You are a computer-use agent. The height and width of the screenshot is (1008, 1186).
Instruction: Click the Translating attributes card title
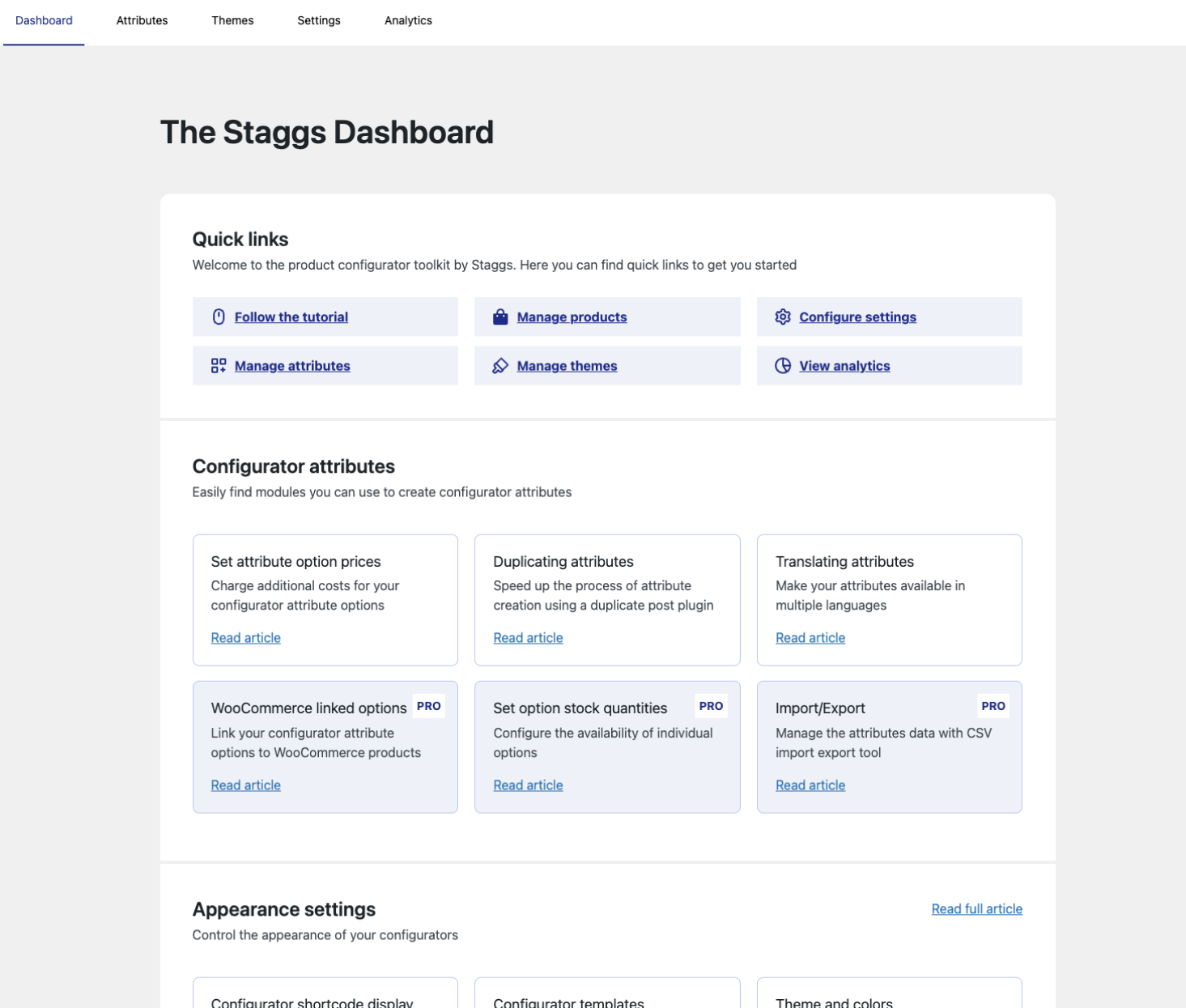tap(844, 562)
